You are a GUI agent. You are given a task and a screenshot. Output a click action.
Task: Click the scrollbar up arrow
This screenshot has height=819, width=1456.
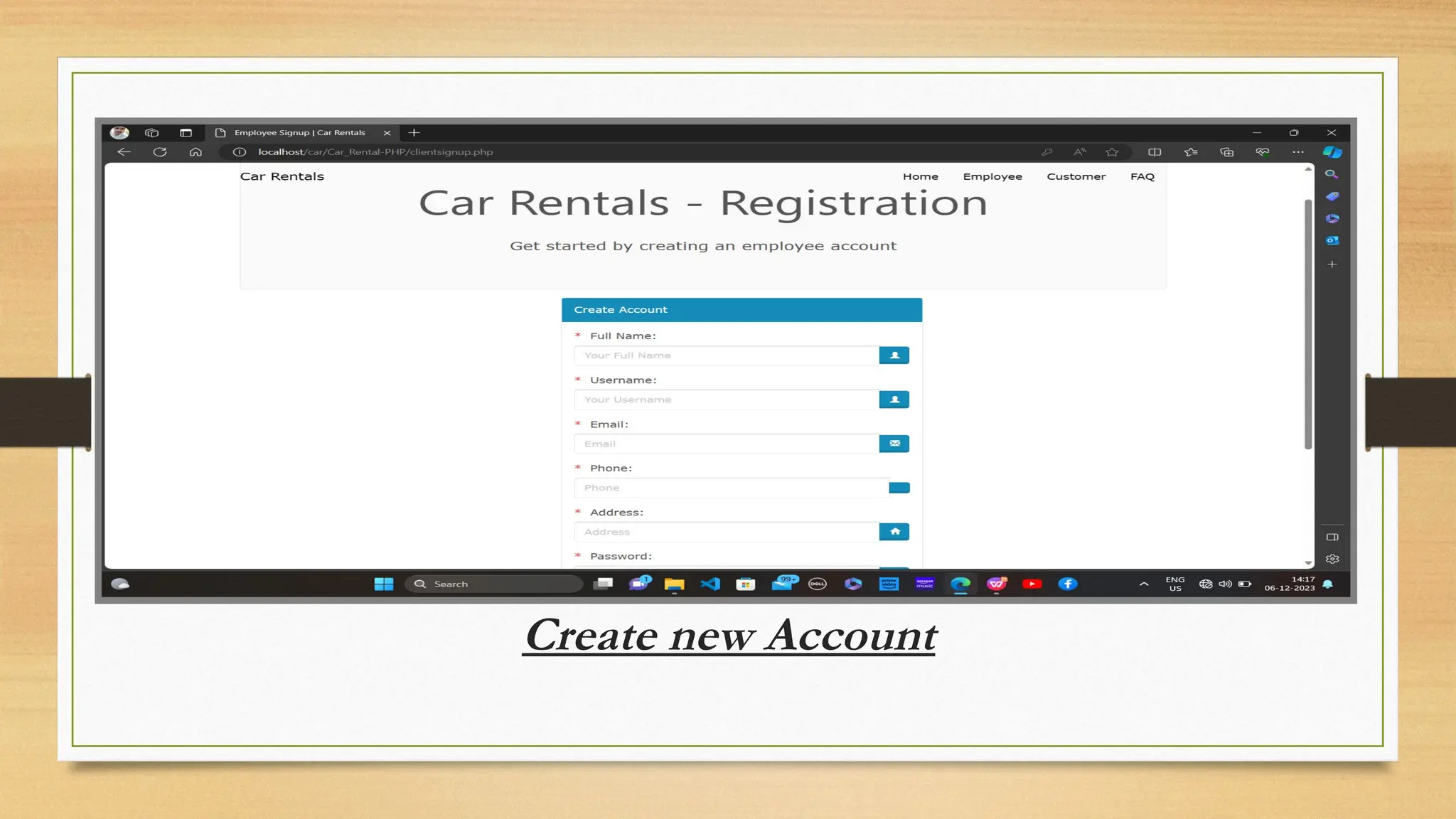click(1308, 169)
